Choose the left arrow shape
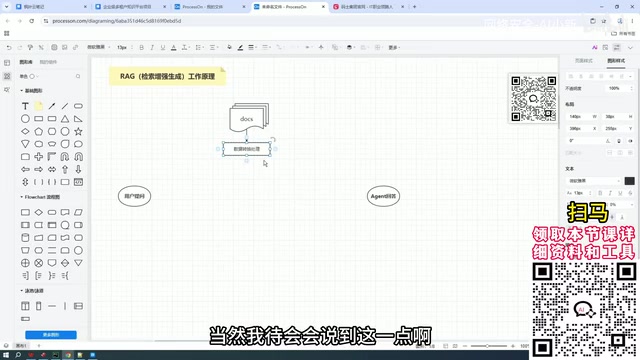This screenshot has height=360, width=640. tap(25, 169)
